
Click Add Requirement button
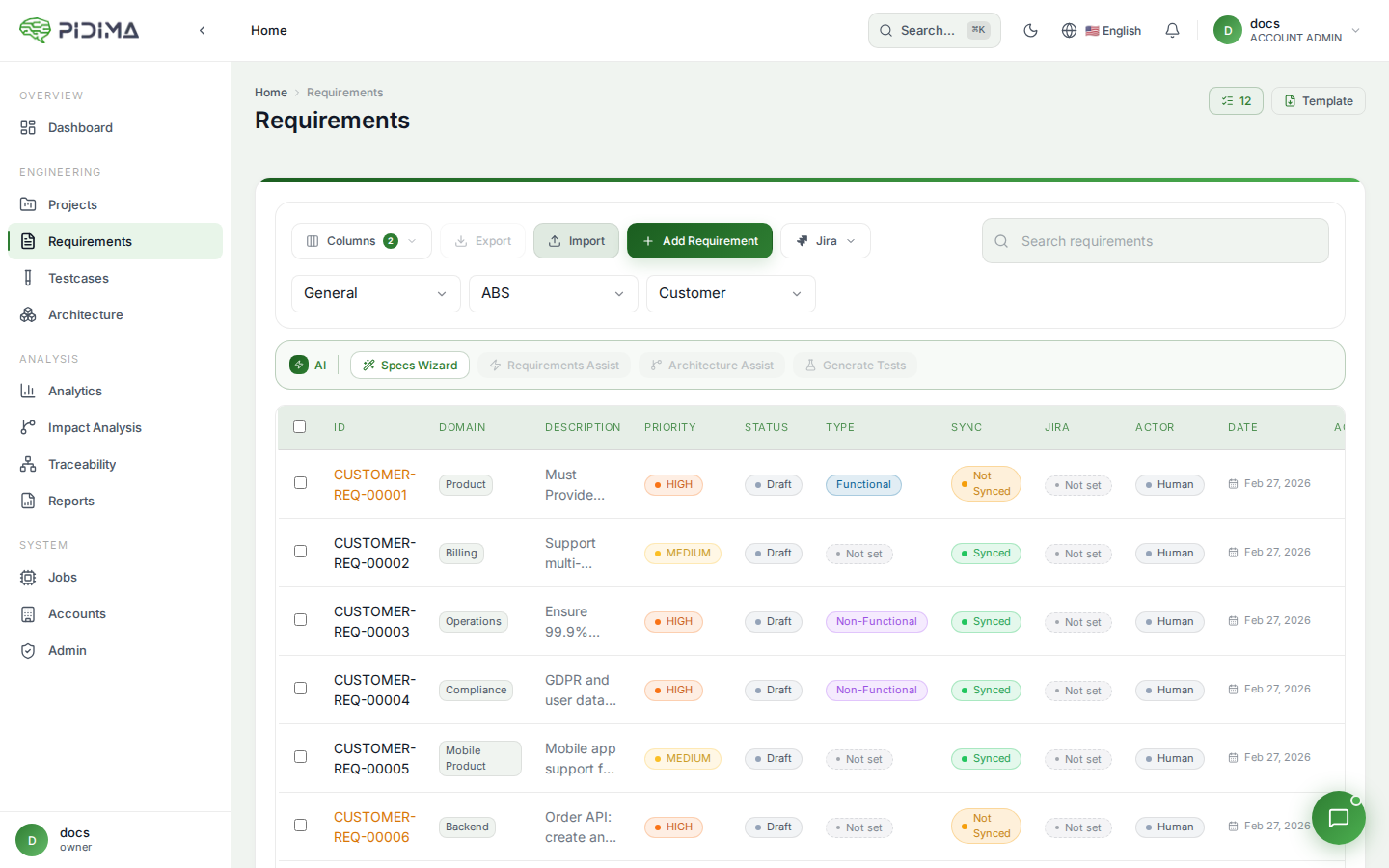(699, 241)
